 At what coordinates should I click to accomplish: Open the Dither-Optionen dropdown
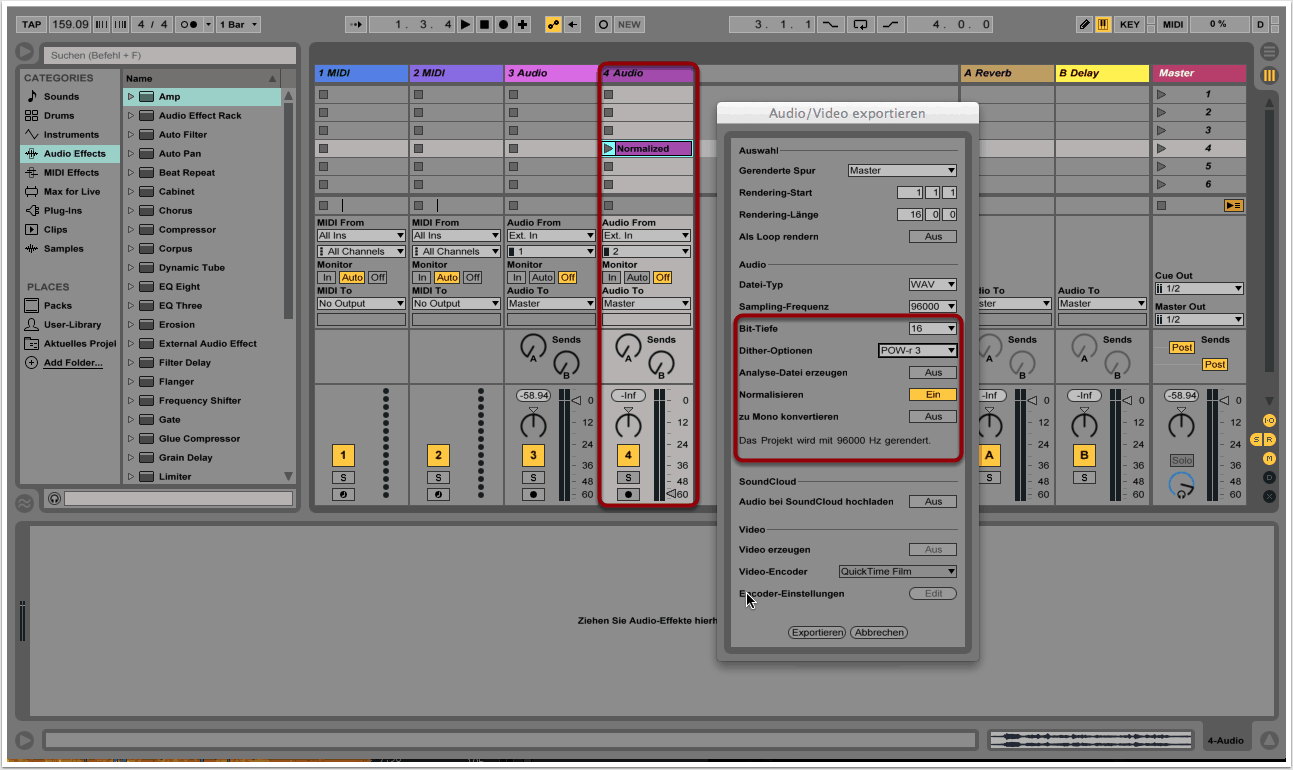(x=917, y=351)
